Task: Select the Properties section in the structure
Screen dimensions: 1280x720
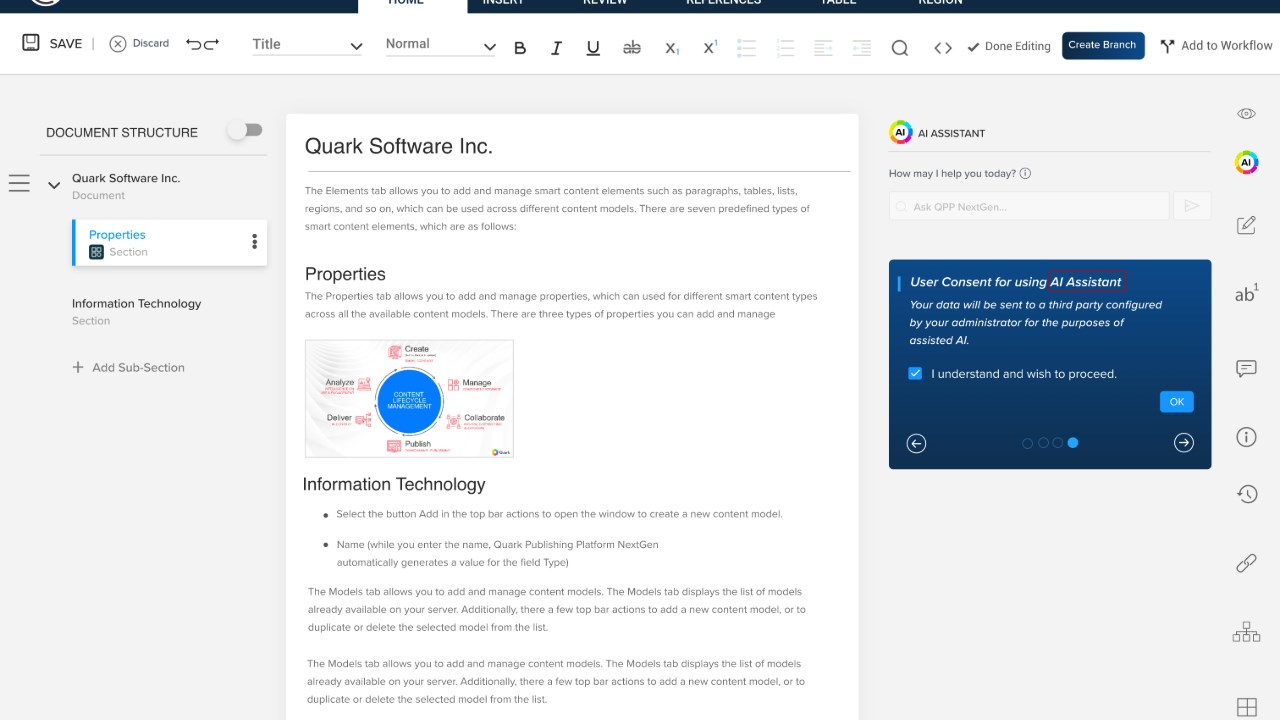Action: [x=169, y=242]
